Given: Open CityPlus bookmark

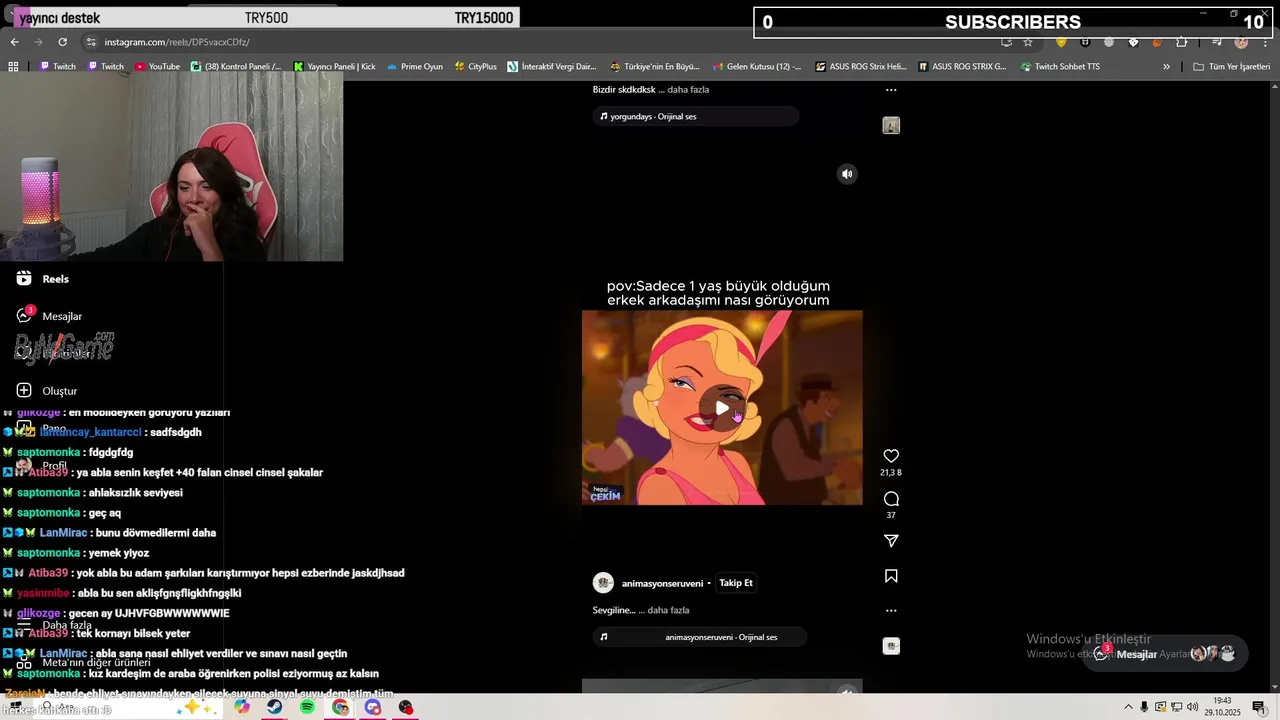Looking at the screenshot, I should 475,67.
